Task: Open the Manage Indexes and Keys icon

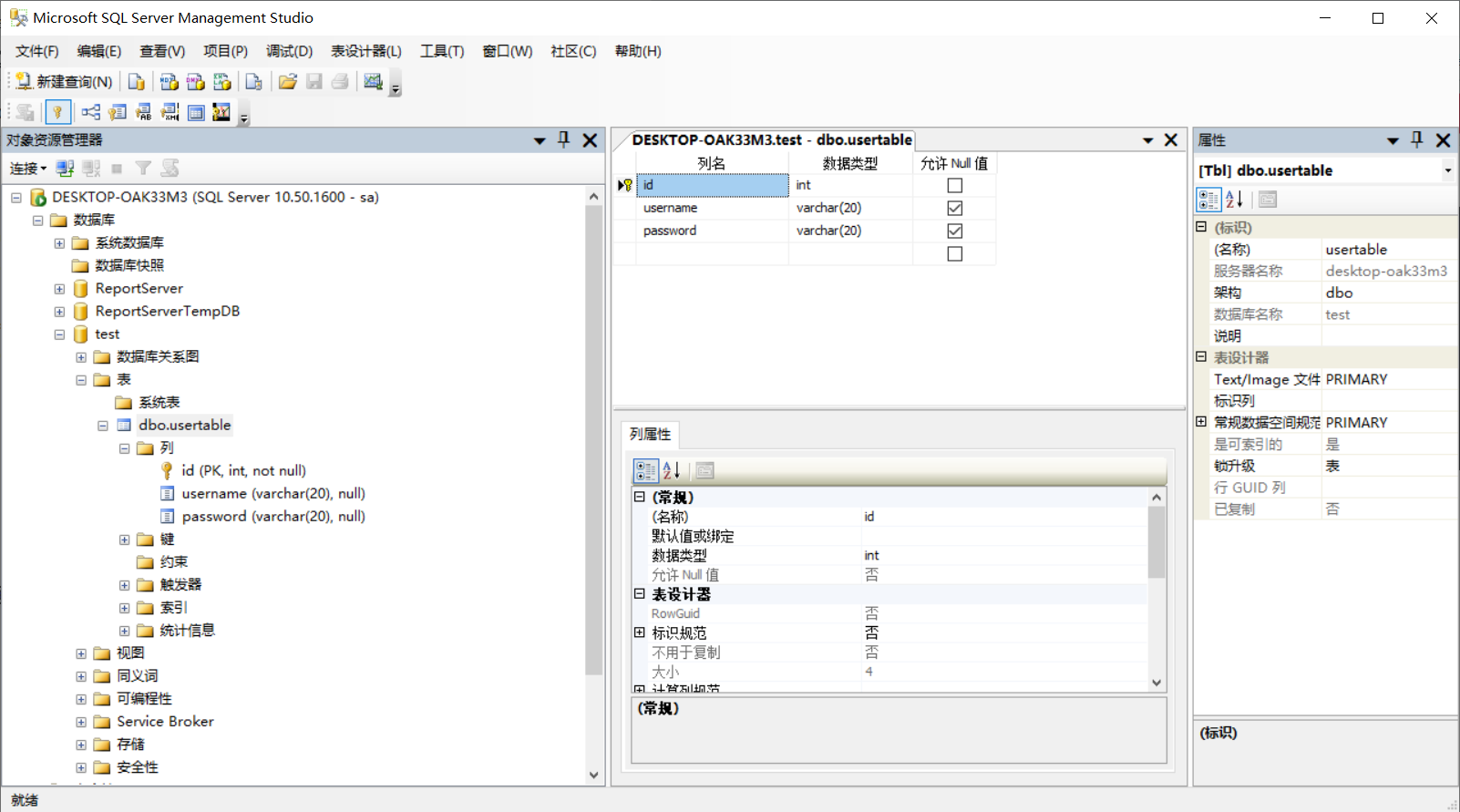Action: [x=118, y=112]
